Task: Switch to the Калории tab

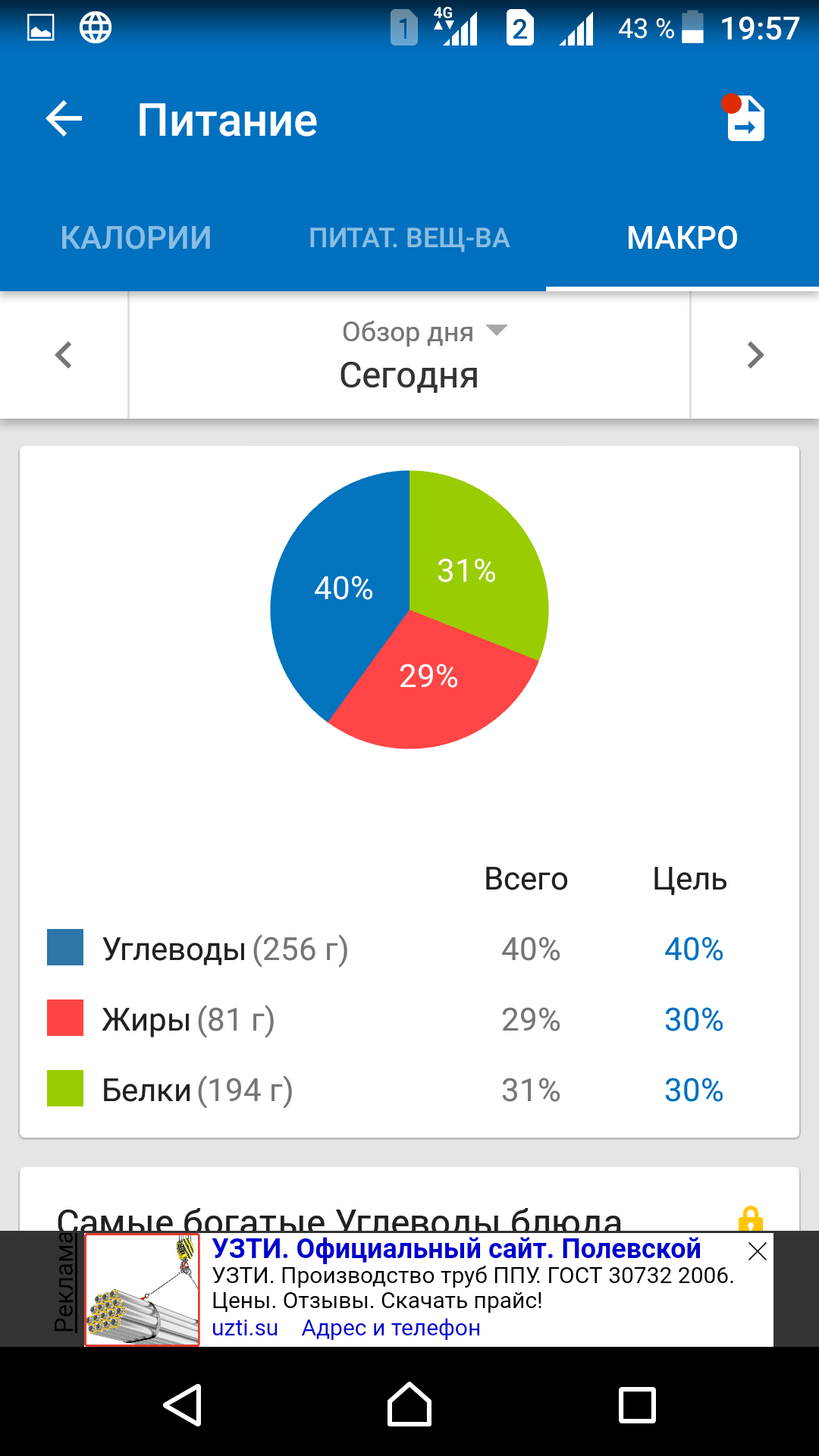Action: coord(136,238)
